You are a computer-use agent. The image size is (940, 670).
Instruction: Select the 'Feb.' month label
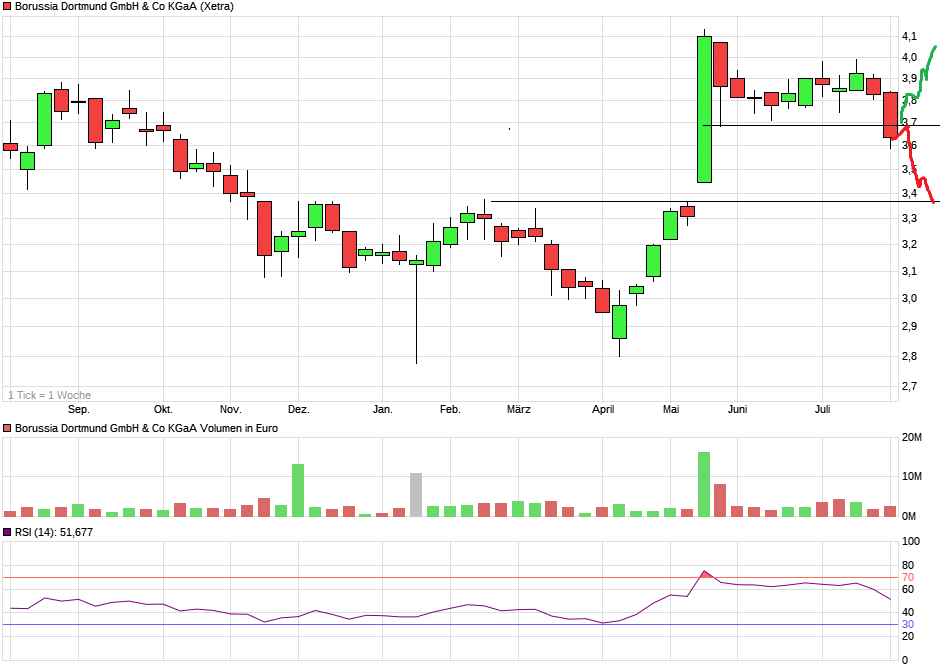point(450,409)
